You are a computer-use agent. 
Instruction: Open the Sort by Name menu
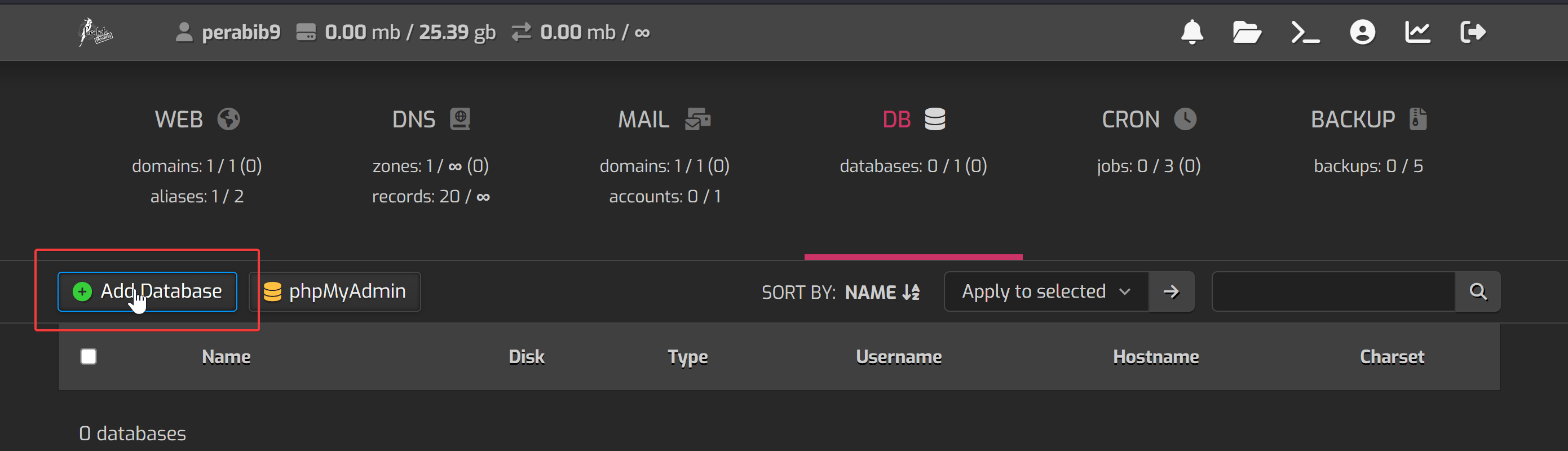pyautogui.click(x=881, y=292)
